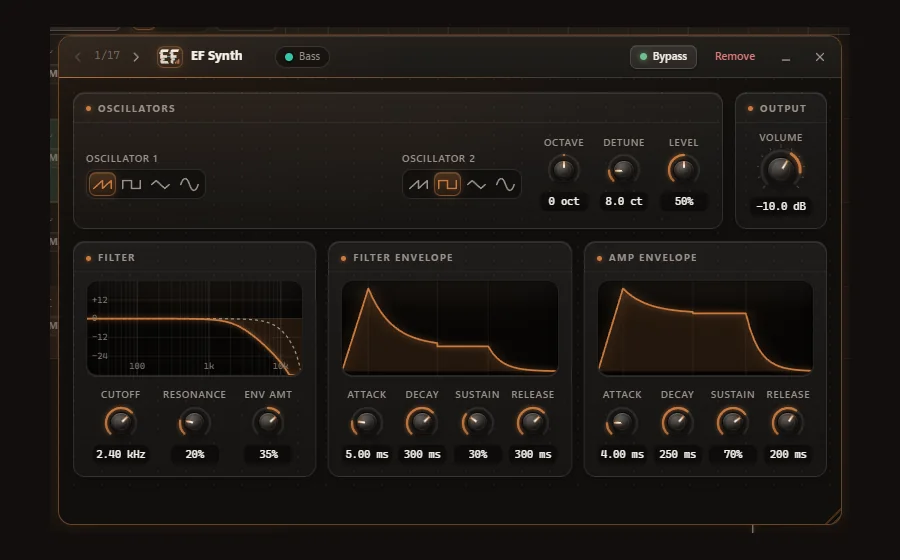The height and width of the screenshot is (560, 900).
Task: Select sawtooth waveform for Oscillator 2
Action: coord(418,184)
